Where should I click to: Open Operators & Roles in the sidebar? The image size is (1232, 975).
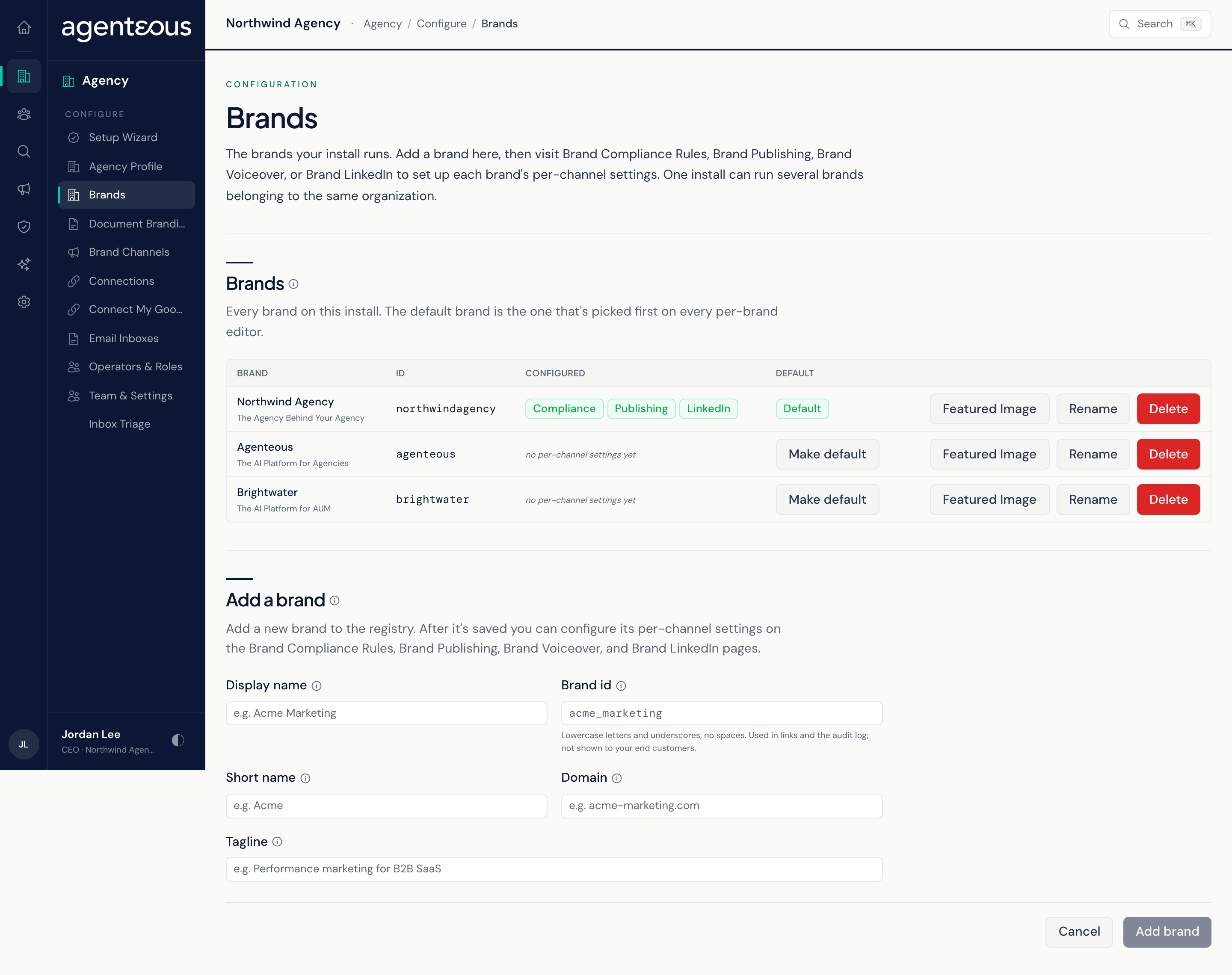coord(126,366)
